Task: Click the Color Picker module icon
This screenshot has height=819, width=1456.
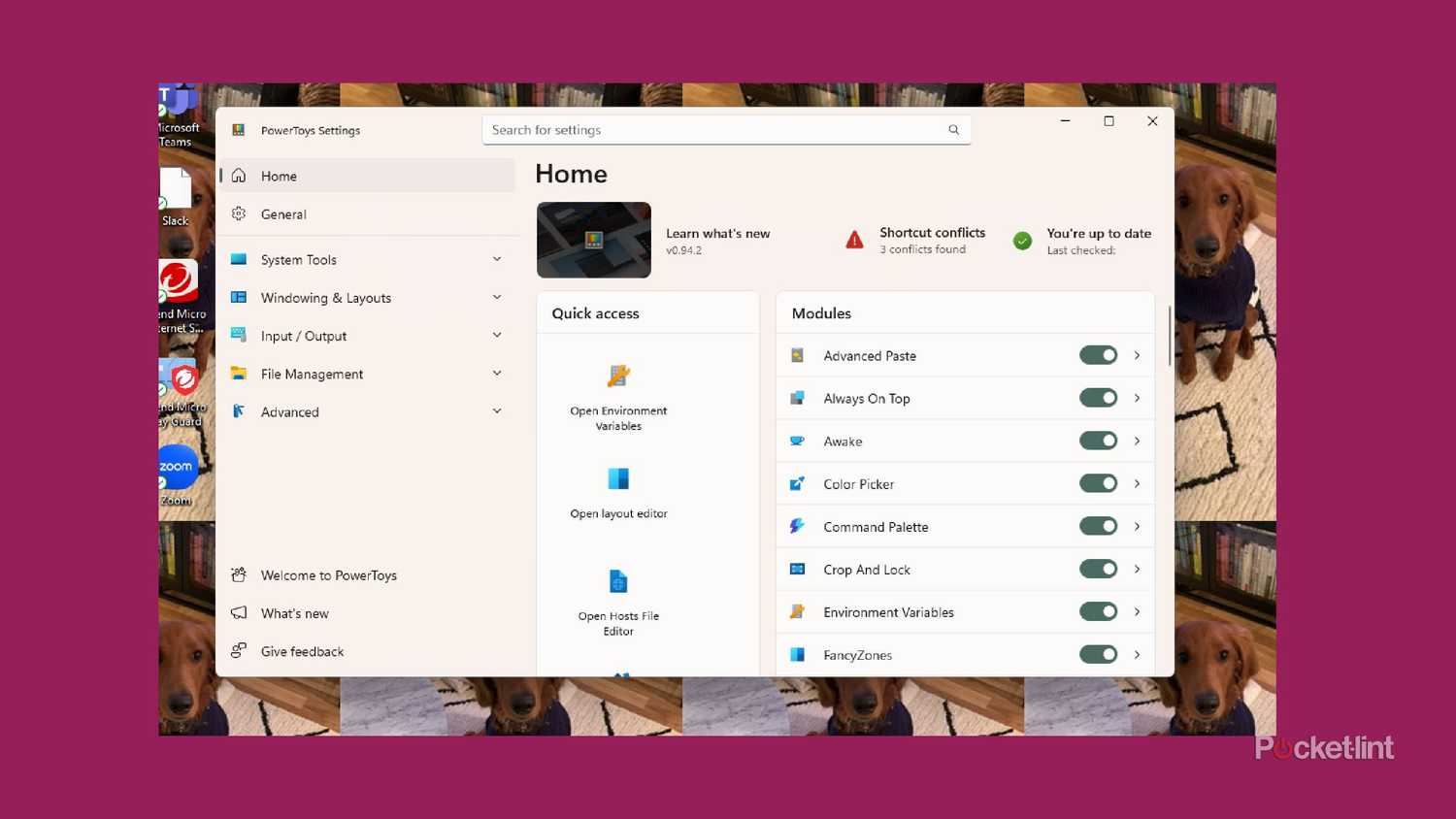Action: (x=797, y=484)
